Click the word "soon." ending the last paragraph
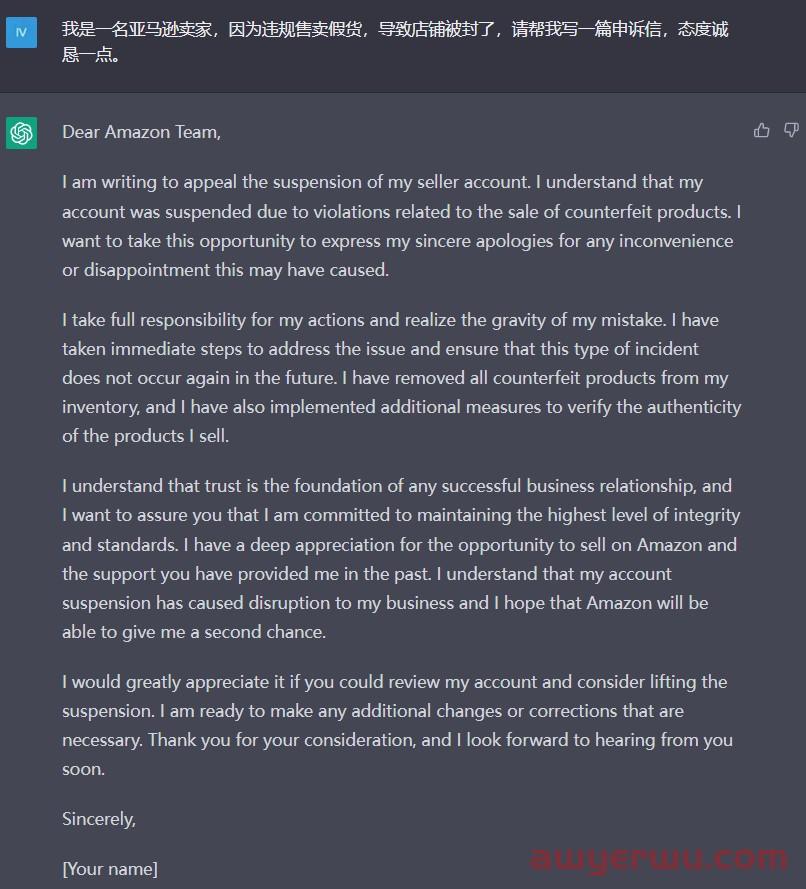 click(83, 769)
